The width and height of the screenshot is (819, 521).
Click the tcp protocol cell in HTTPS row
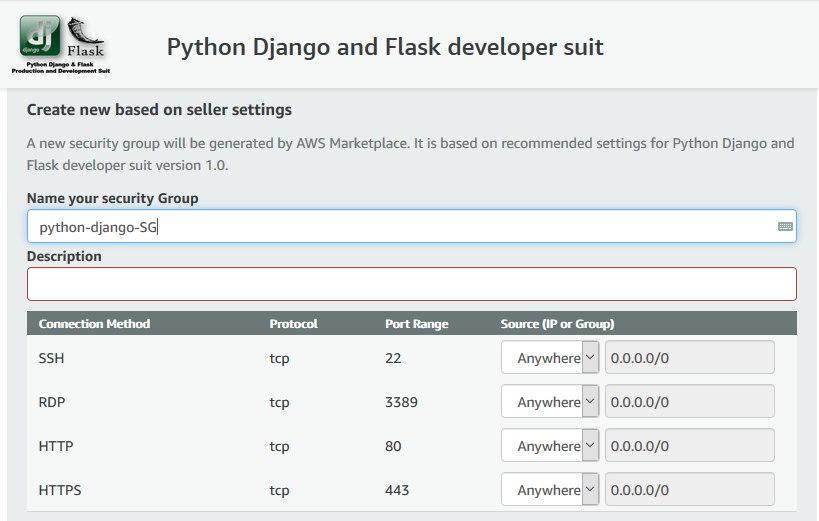279,491
